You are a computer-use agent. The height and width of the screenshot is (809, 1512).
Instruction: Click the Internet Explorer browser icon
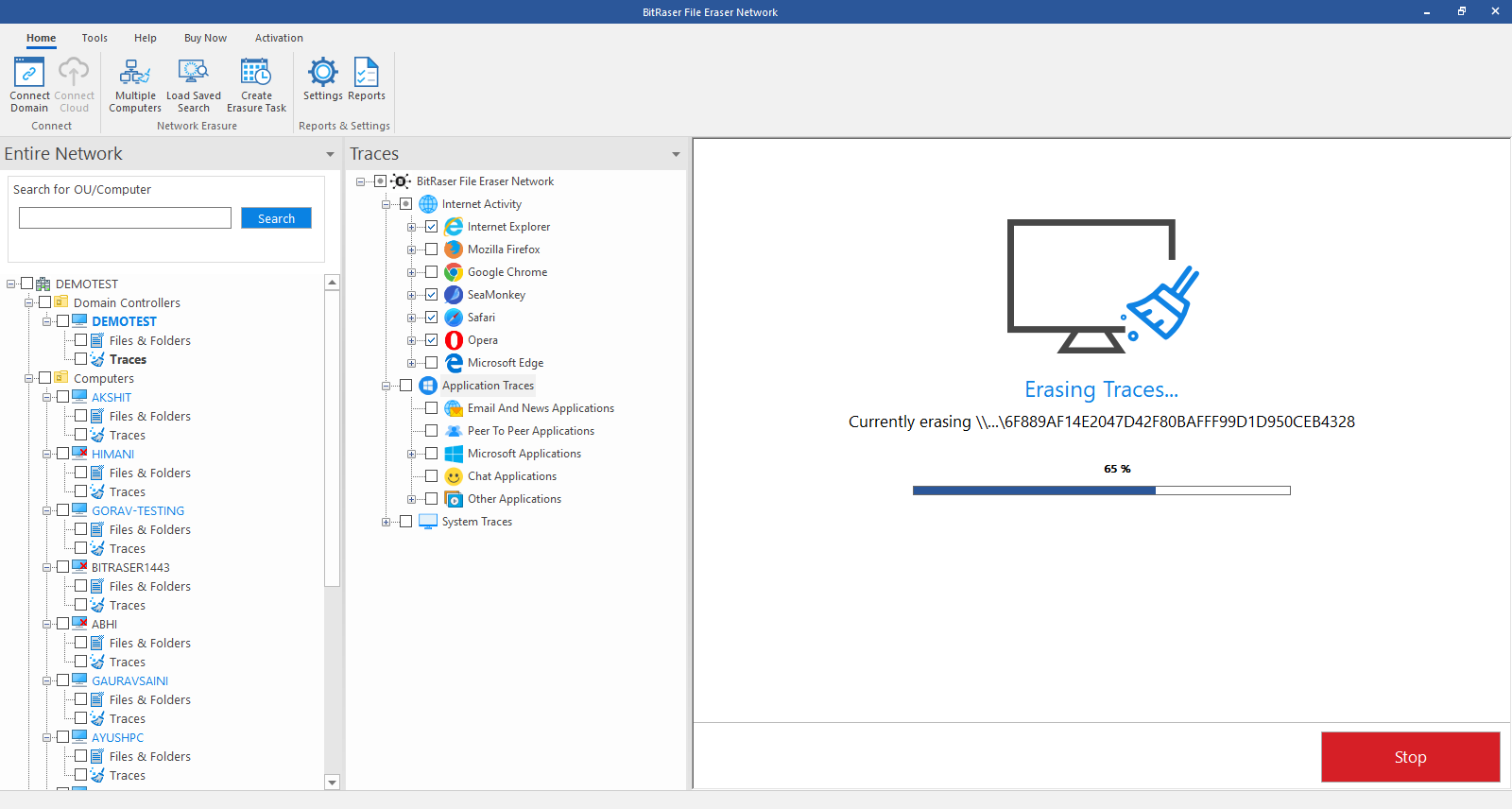tap(455, 227)
